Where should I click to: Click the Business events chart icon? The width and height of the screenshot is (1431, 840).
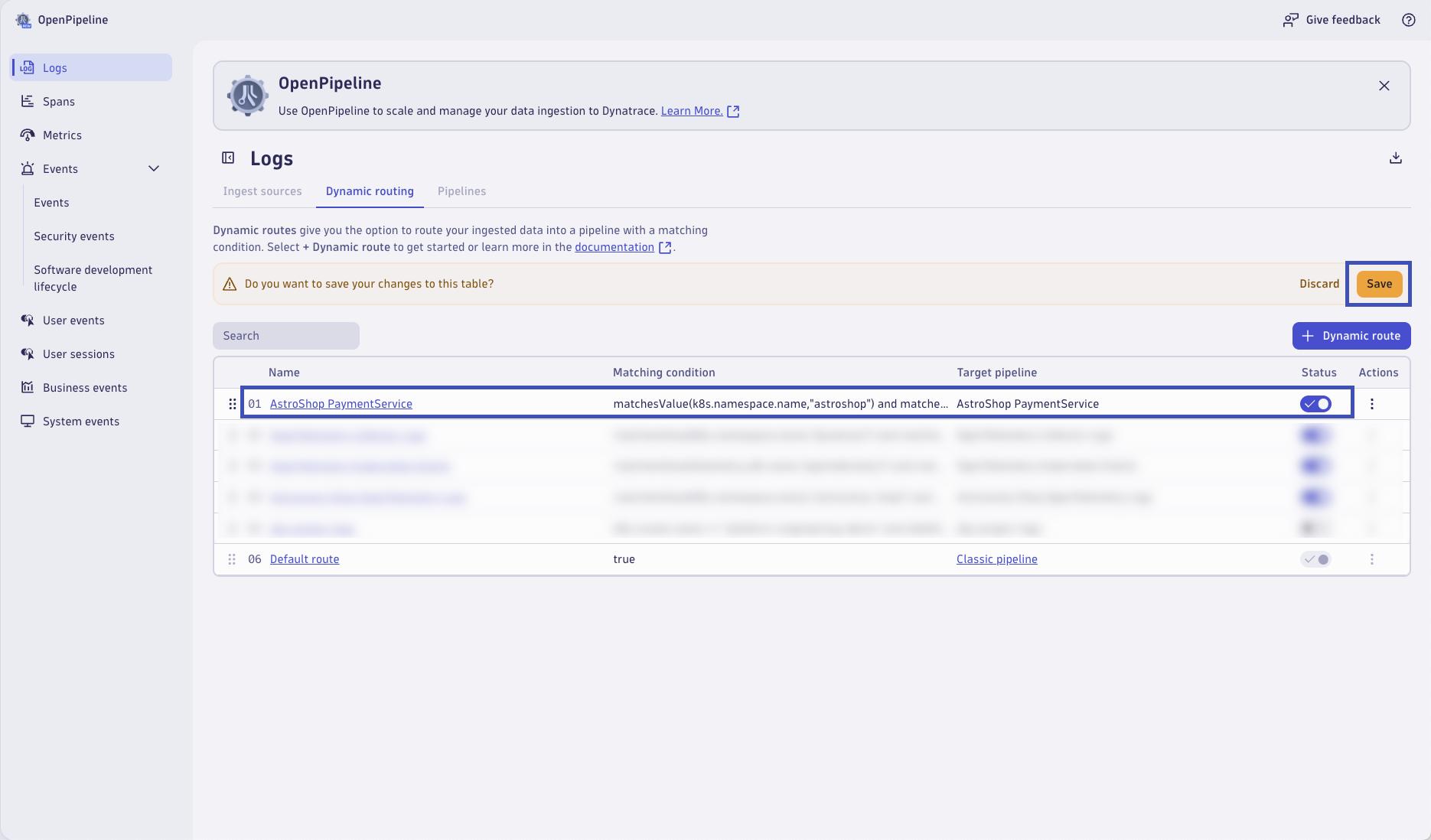[x=28, y=387]
